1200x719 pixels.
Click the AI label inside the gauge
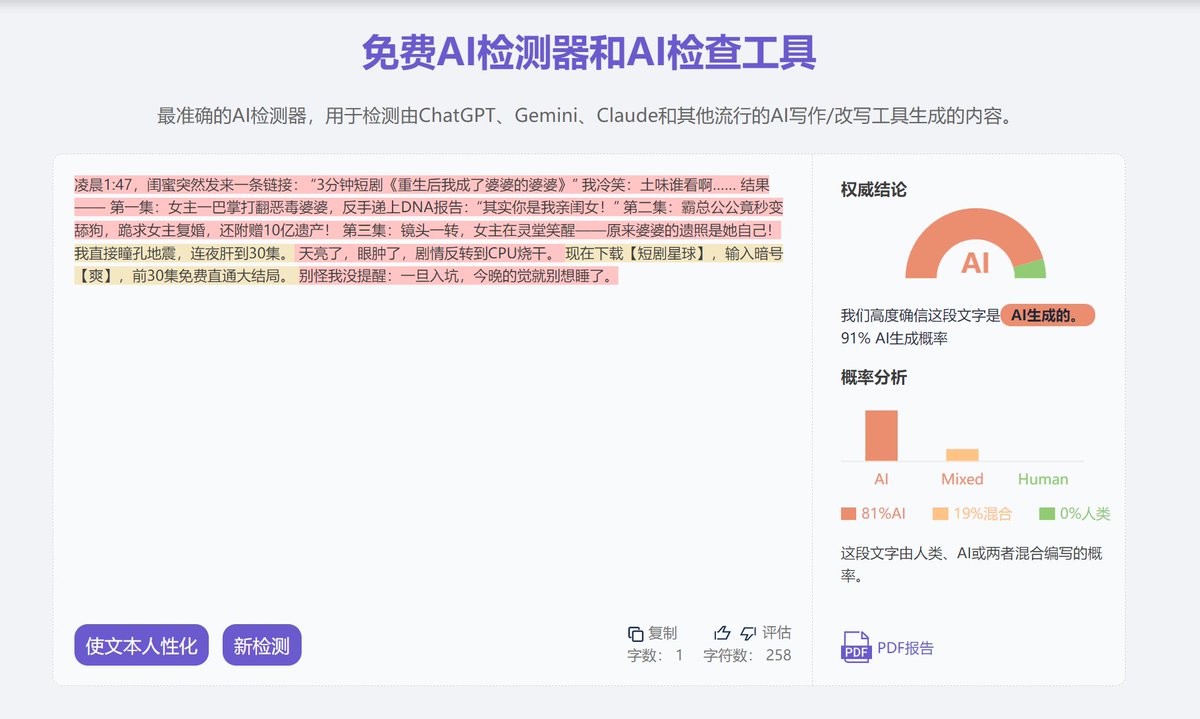976,263
